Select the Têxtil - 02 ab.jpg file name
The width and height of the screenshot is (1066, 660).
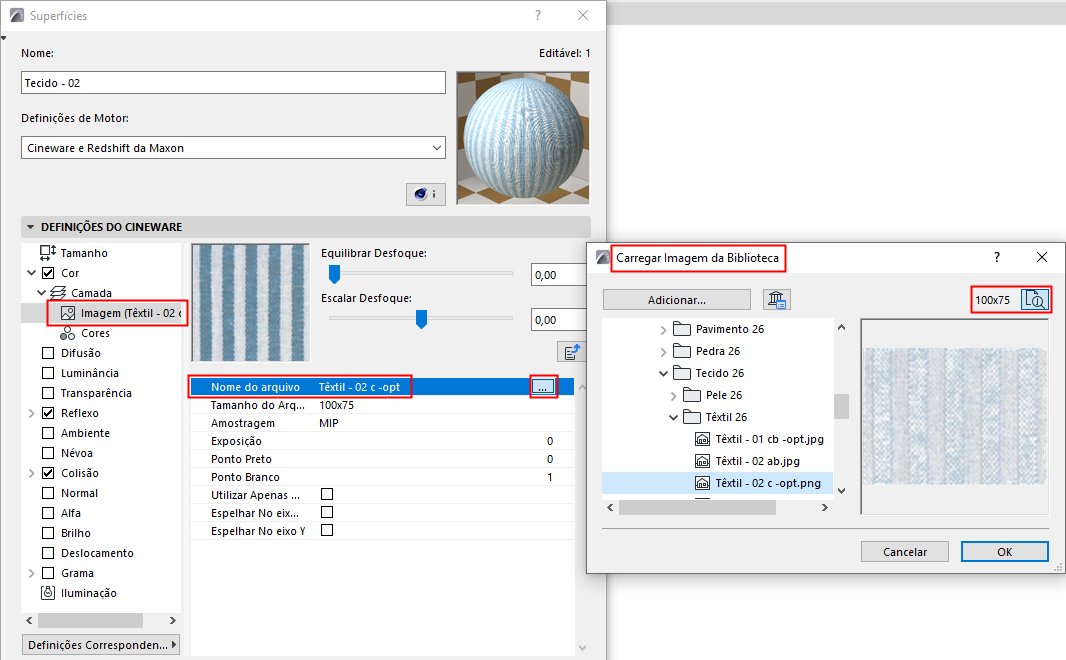coord(757,461)
